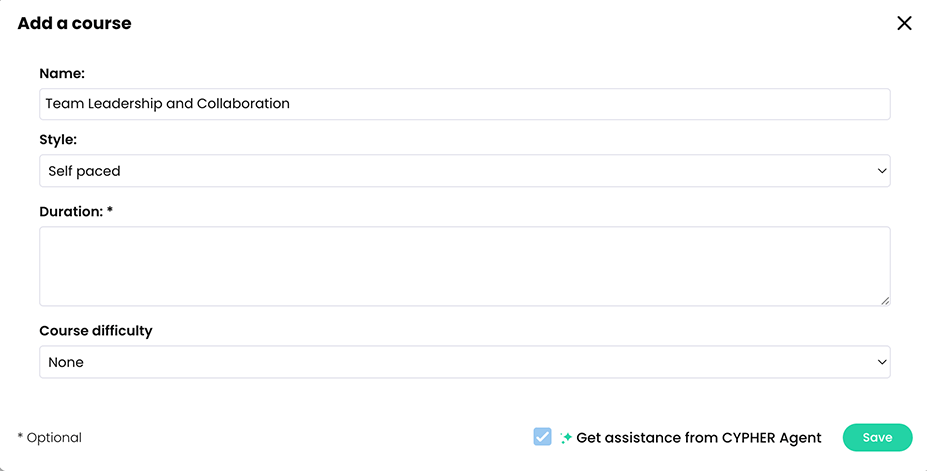Click inside the Duration text area

point(464,265)
